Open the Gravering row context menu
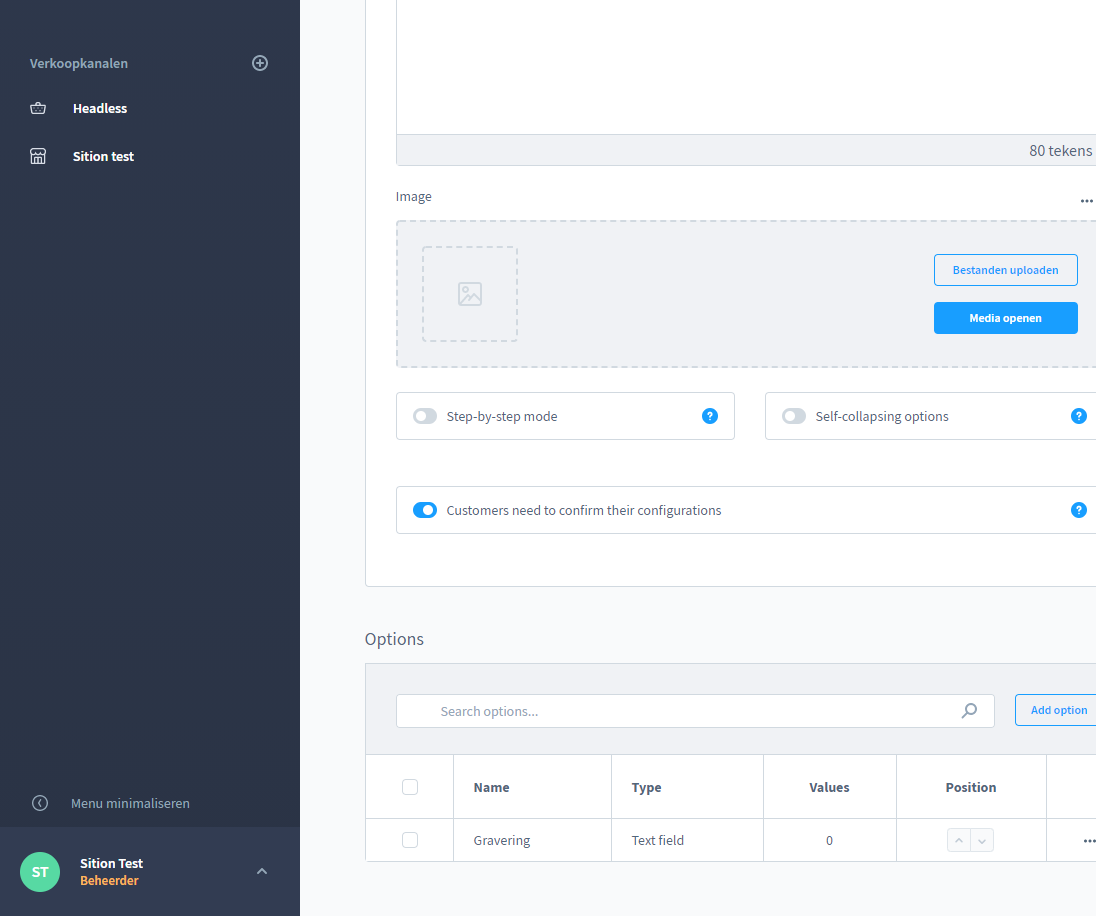1096x916 pixels. tap(1088, 841)
